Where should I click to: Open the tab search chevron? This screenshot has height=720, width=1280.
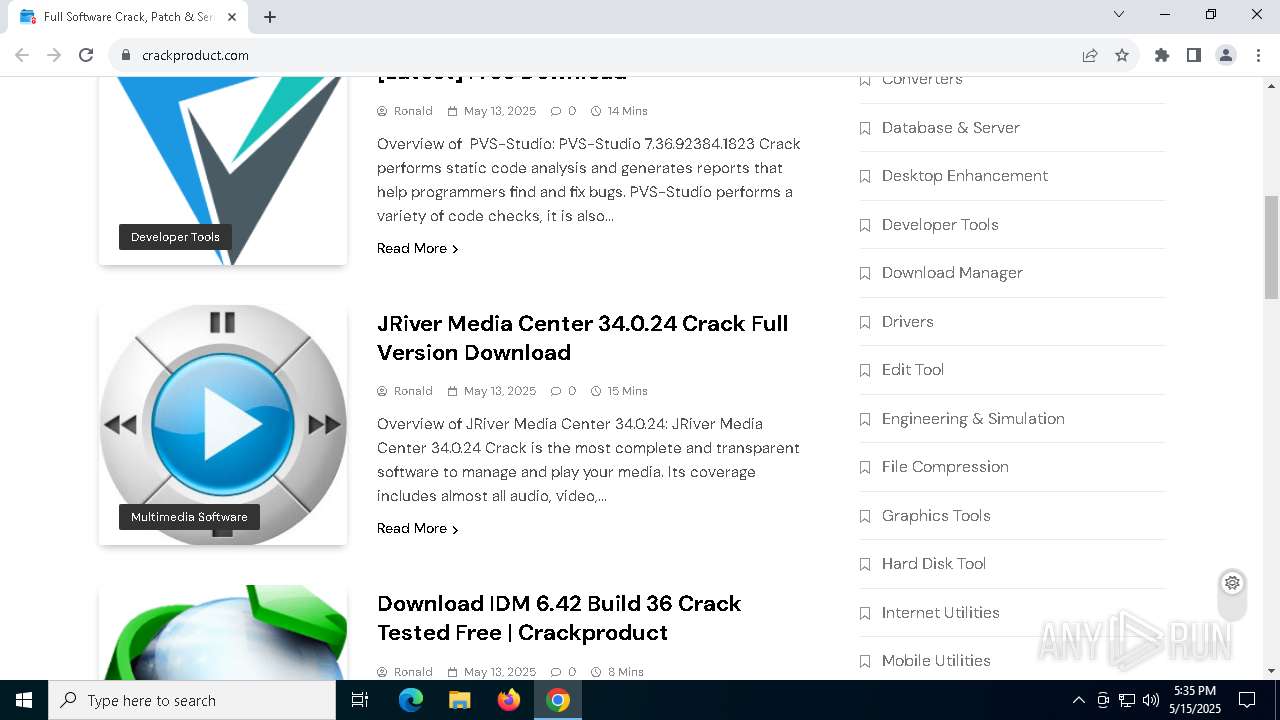(1119, 14)
